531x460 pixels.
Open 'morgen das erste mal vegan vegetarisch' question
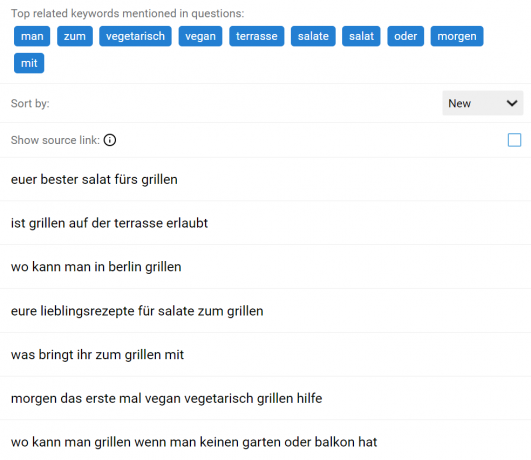(x=266, y=398)
